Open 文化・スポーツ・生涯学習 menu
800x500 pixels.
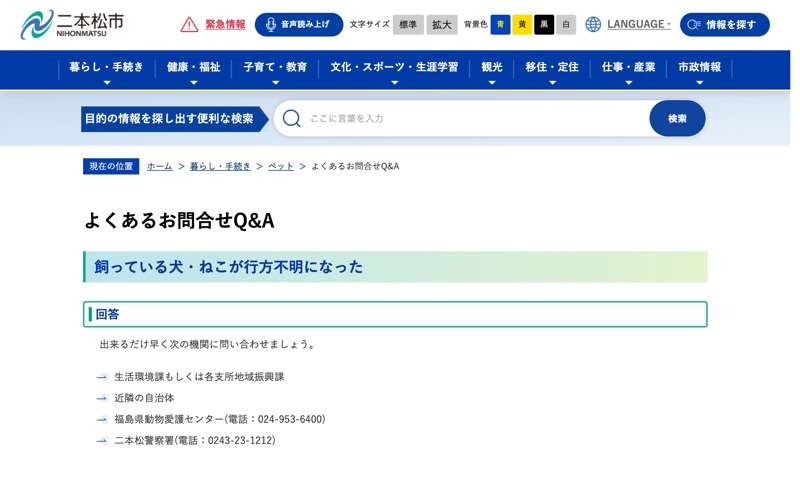point(394,67)
